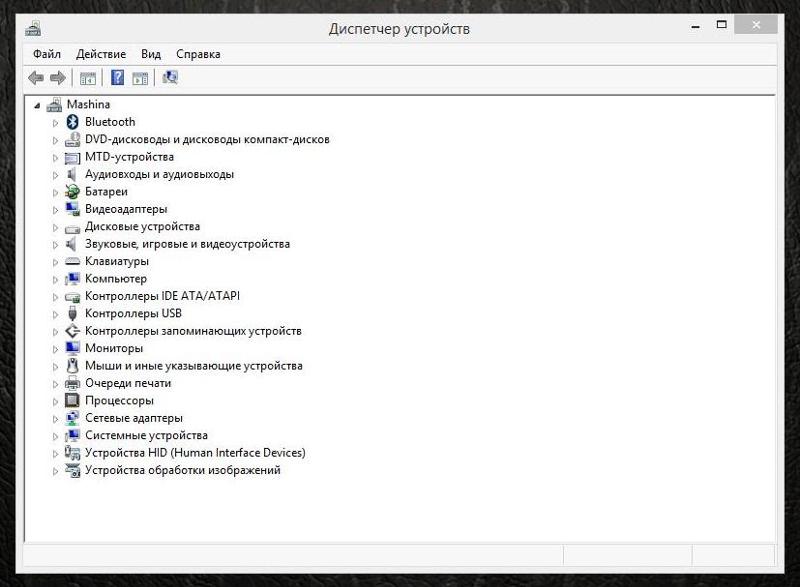Image resolution: width=800 pixels, height=587 pixels.
Task: Click the mouse icon beside Мыши
Action: 72,366
